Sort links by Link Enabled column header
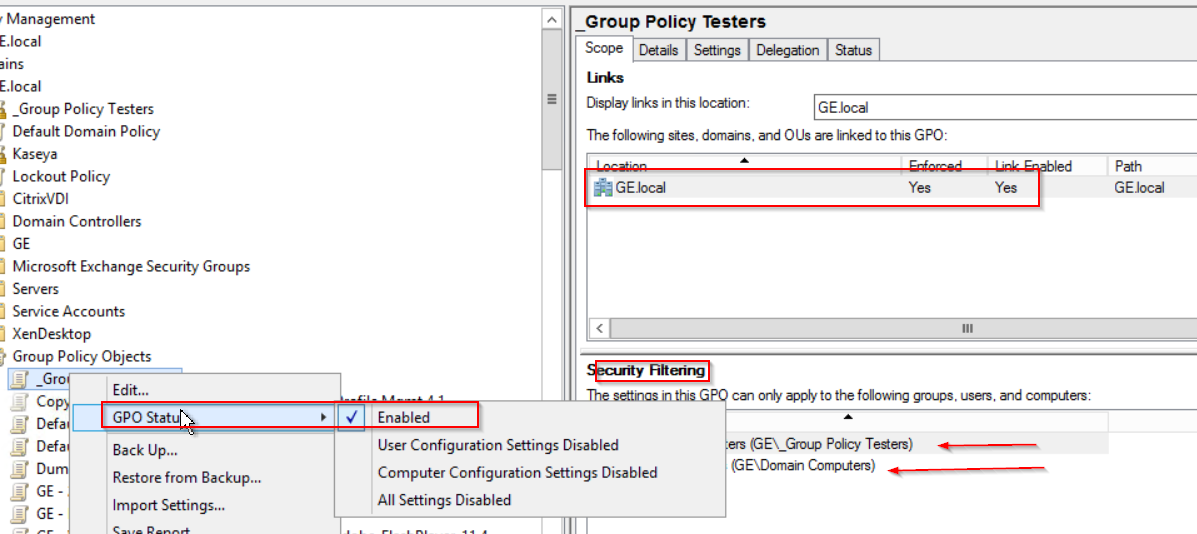Screen dimensions: 1197x534 tap(1047, 166)
